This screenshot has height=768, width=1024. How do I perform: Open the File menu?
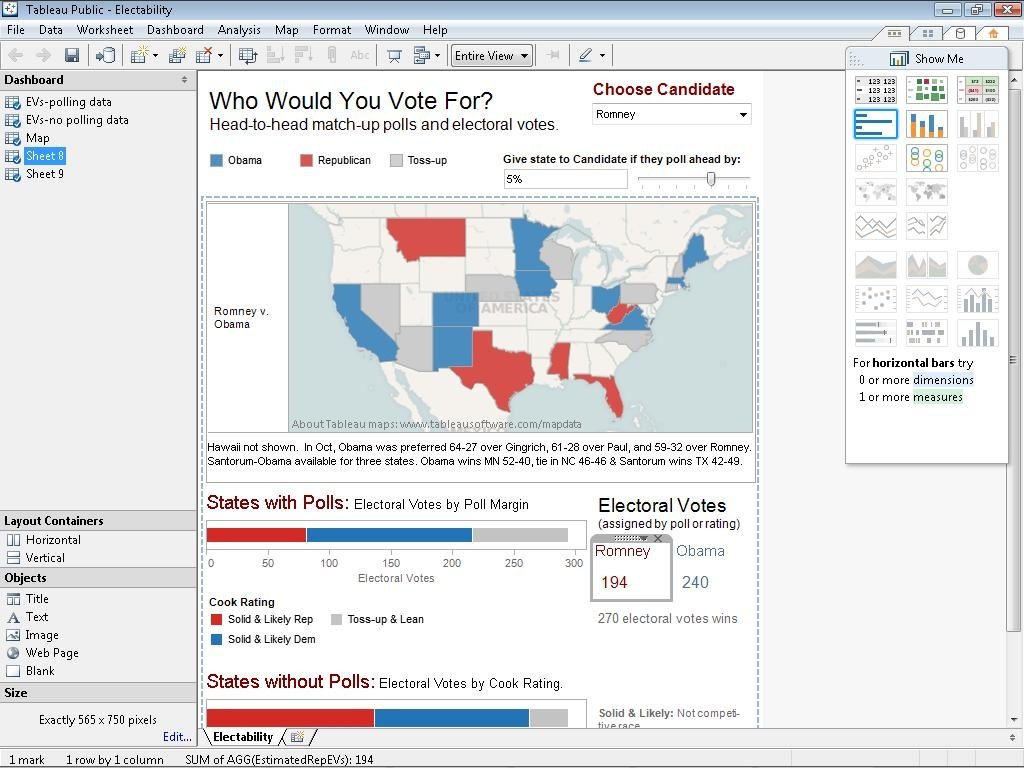click(16, 30)
